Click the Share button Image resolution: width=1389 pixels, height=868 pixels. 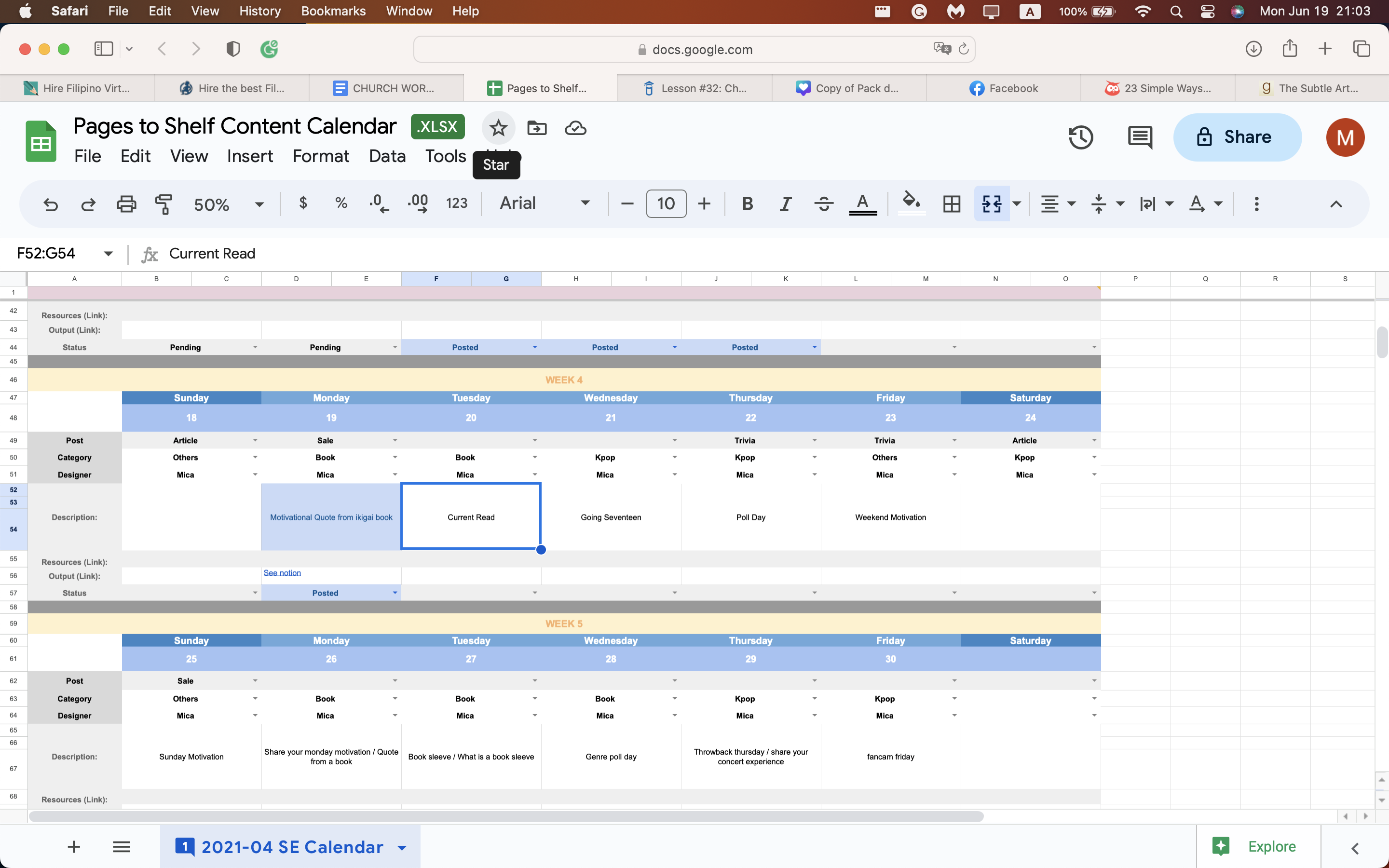tap(1237, 137)
